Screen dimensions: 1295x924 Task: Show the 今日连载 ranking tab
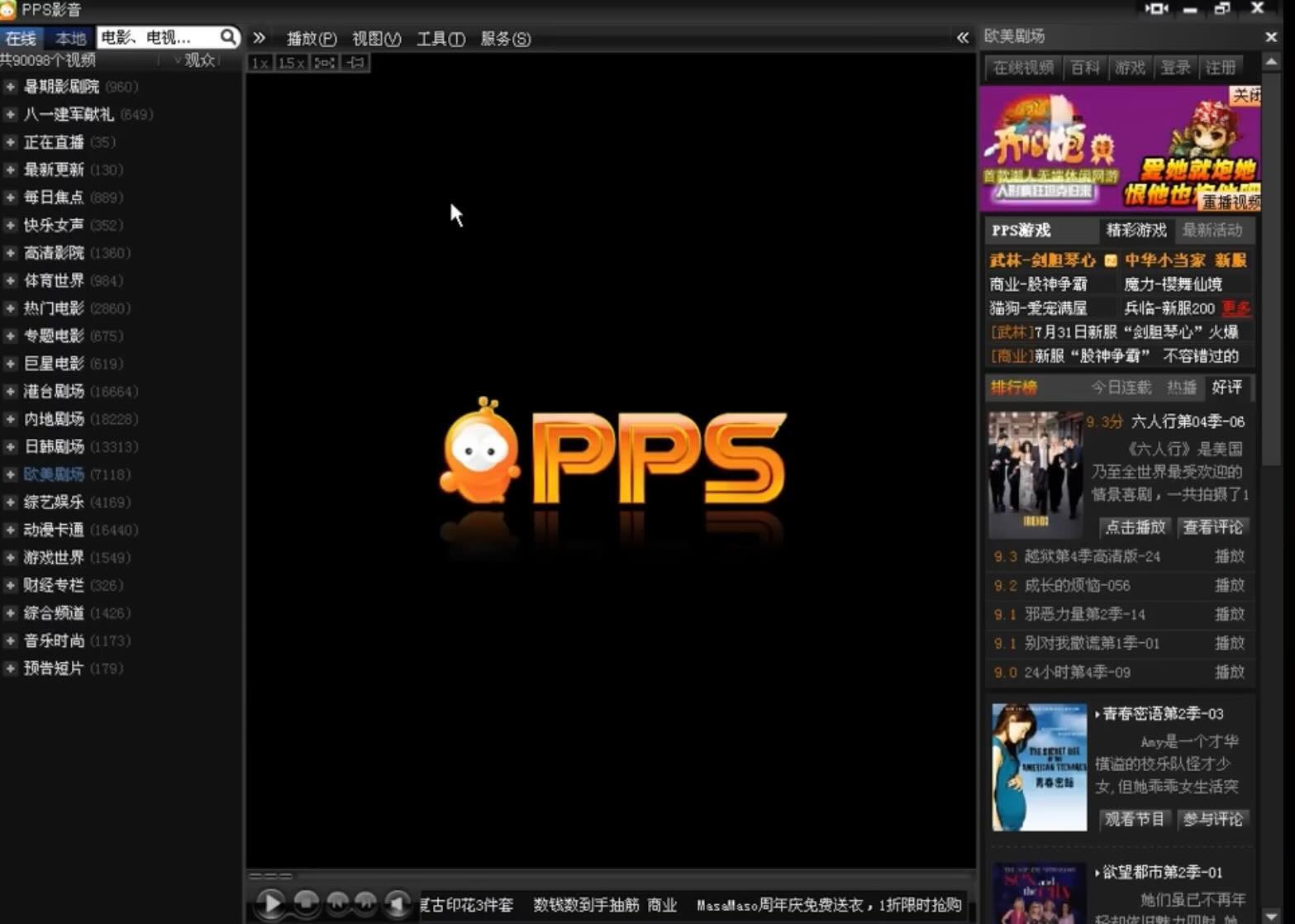(x=1121, y=388)
